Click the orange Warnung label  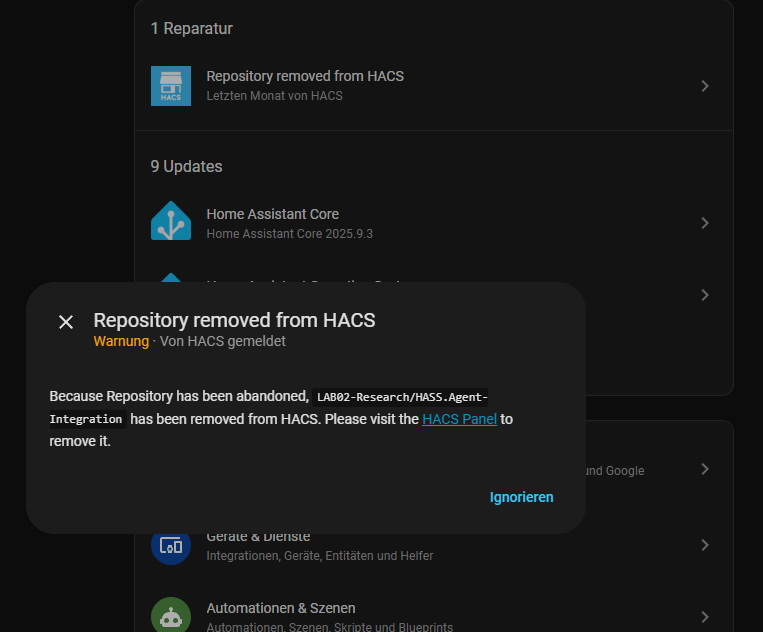[120, 341]
